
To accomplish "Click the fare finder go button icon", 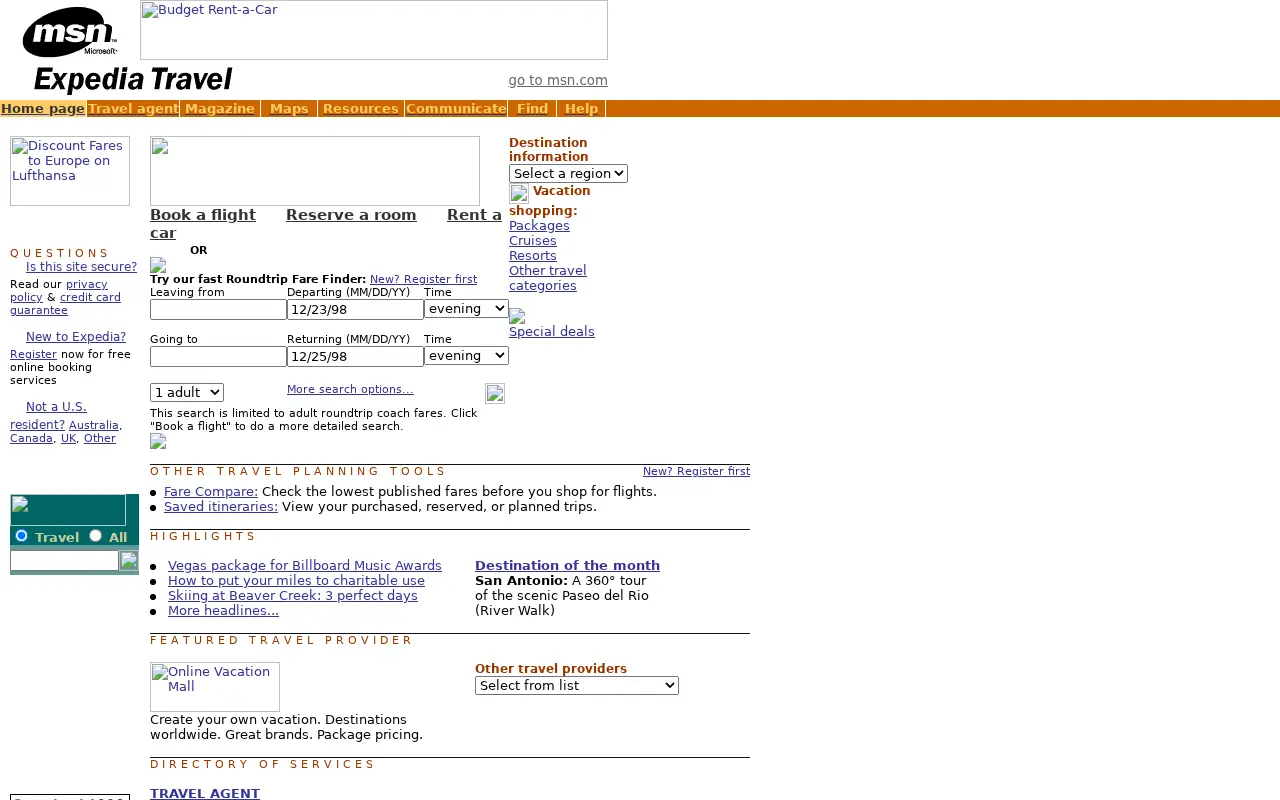I will click(x=495, y=393).
